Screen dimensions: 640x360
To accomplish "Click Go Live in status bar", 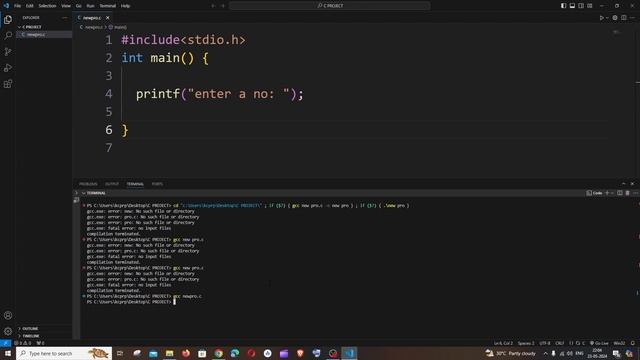I will tap(599, 343).
